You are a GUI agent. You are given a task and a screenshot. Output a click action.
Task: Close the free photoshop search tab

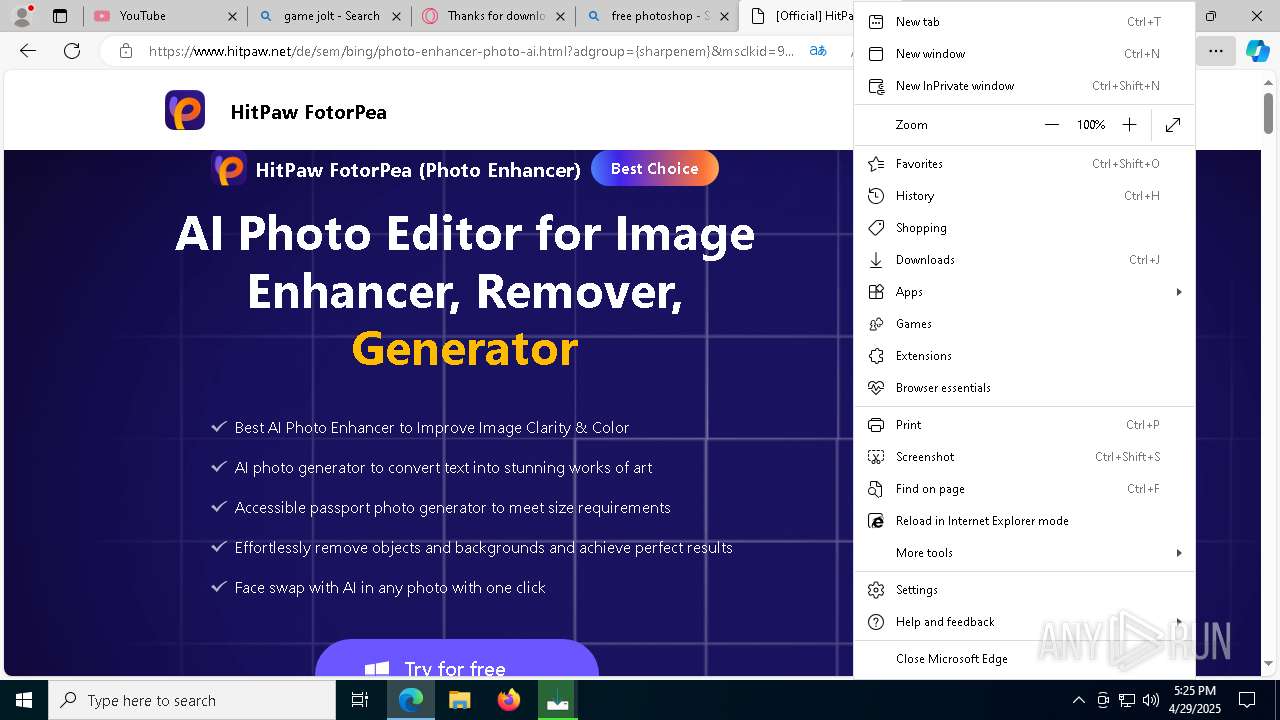(724, 16)
